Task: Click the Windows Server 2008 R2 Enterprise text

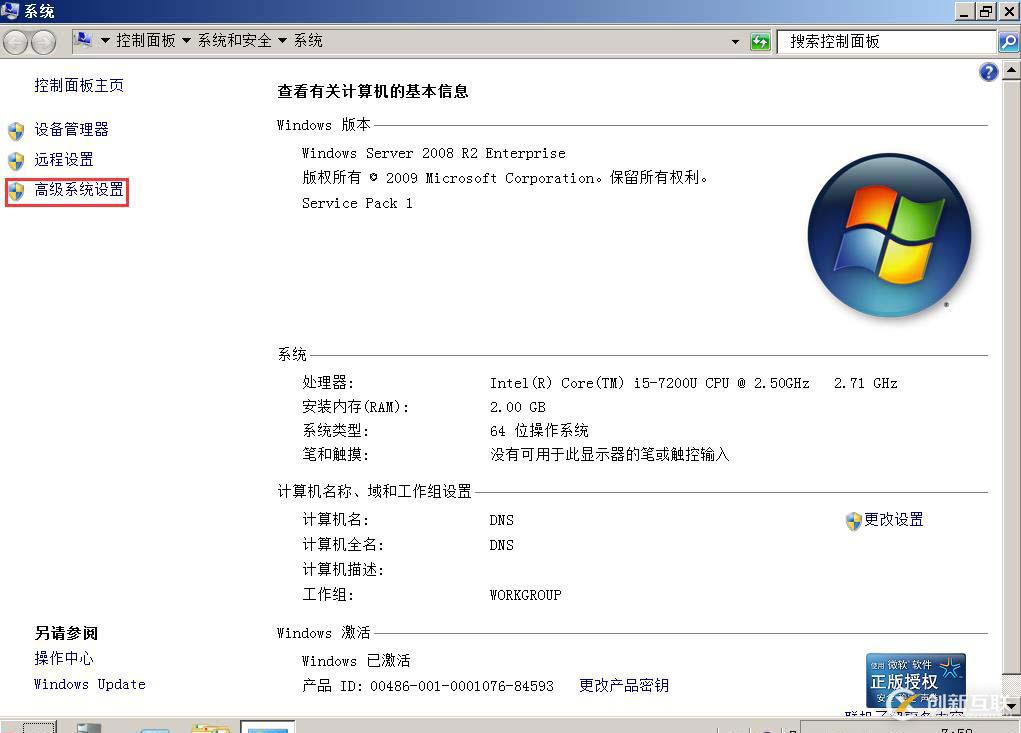Action: coord(434,154)
